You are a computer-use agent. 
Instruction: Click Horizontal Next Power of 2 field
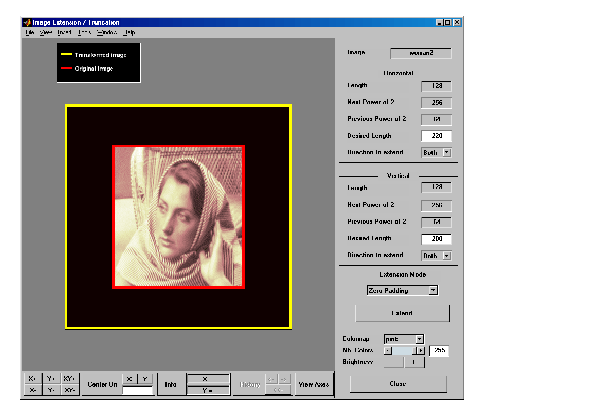pos(436,103)
